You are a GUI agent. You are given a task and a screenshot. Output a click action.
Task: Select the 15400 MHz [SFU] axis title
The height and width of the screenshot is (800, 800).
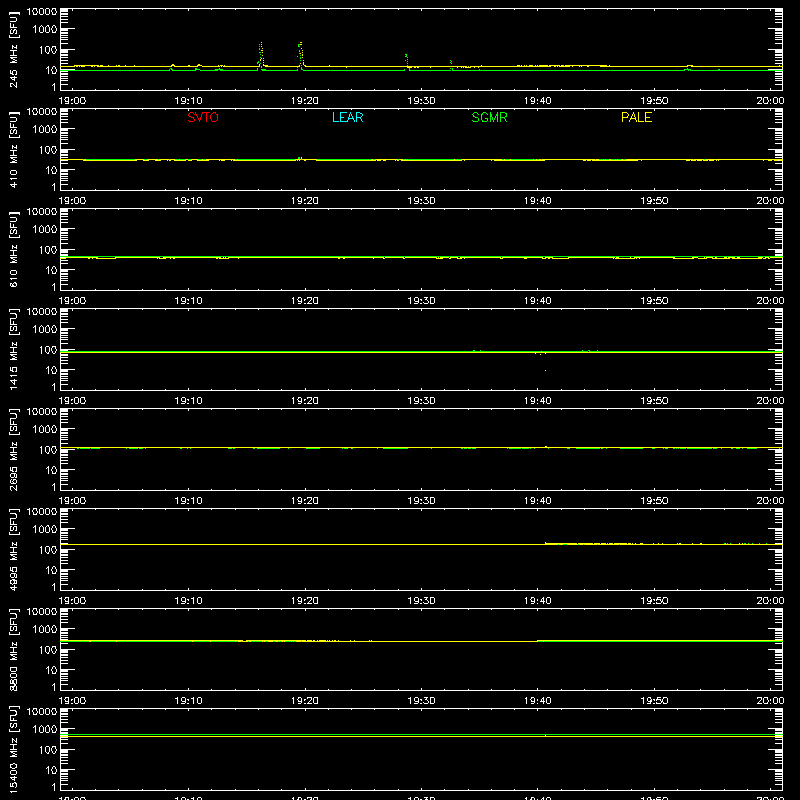click(x=14, y=749)
